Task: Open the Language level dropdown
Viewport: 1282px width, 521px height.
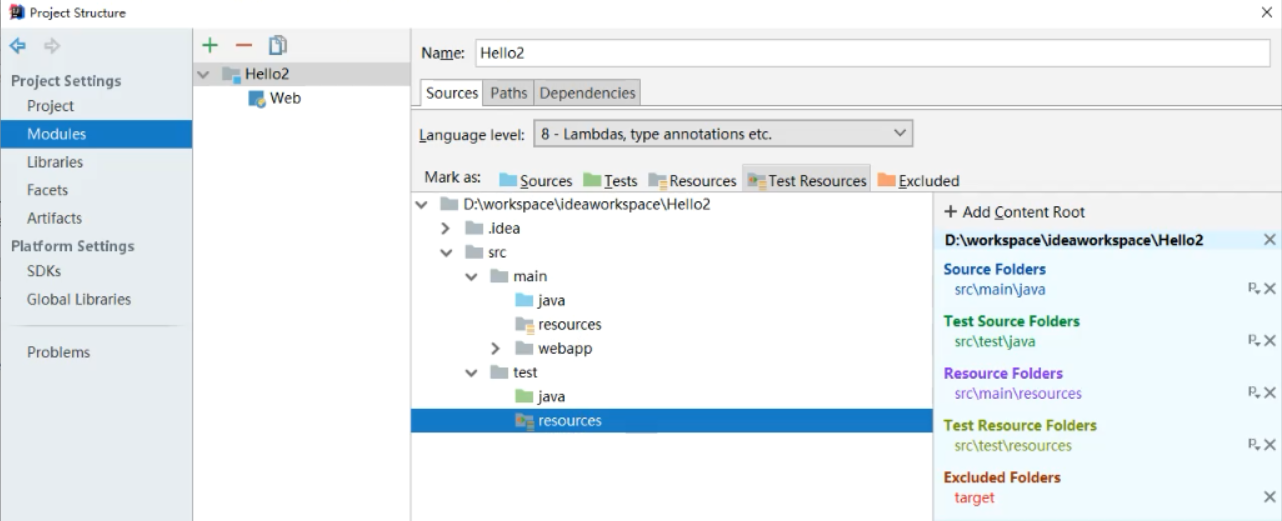Action: [723, 133]
